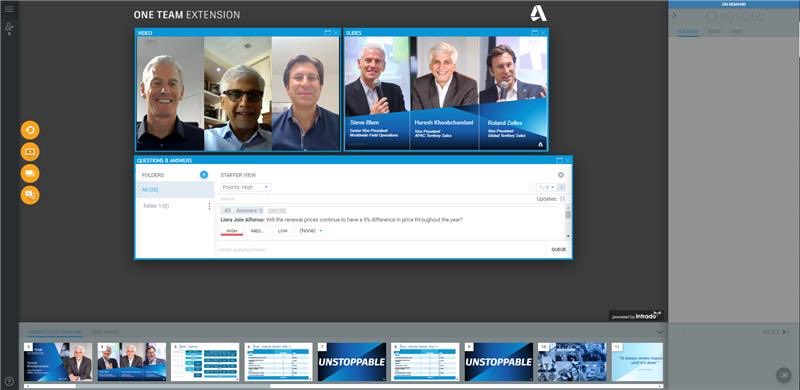Go to next page of questions
The width and height of the screenshot is (800, 390).
tap(561, 187)
